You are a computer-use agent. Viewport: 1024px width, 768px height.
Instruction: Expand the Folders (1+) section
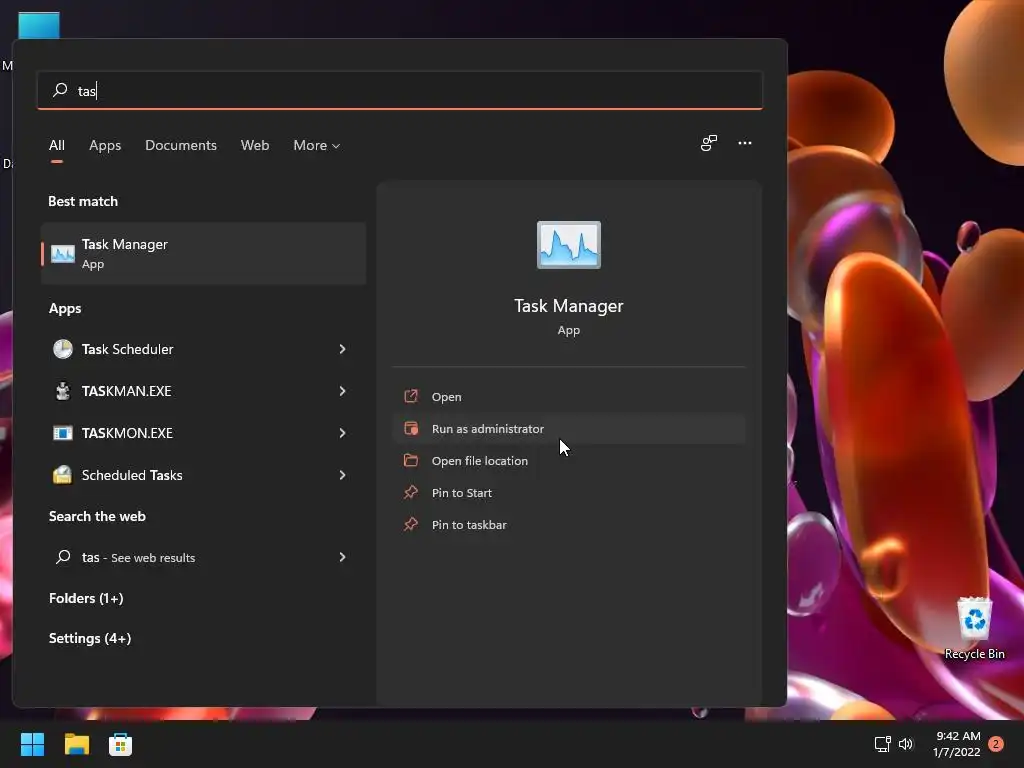point(86,598)
